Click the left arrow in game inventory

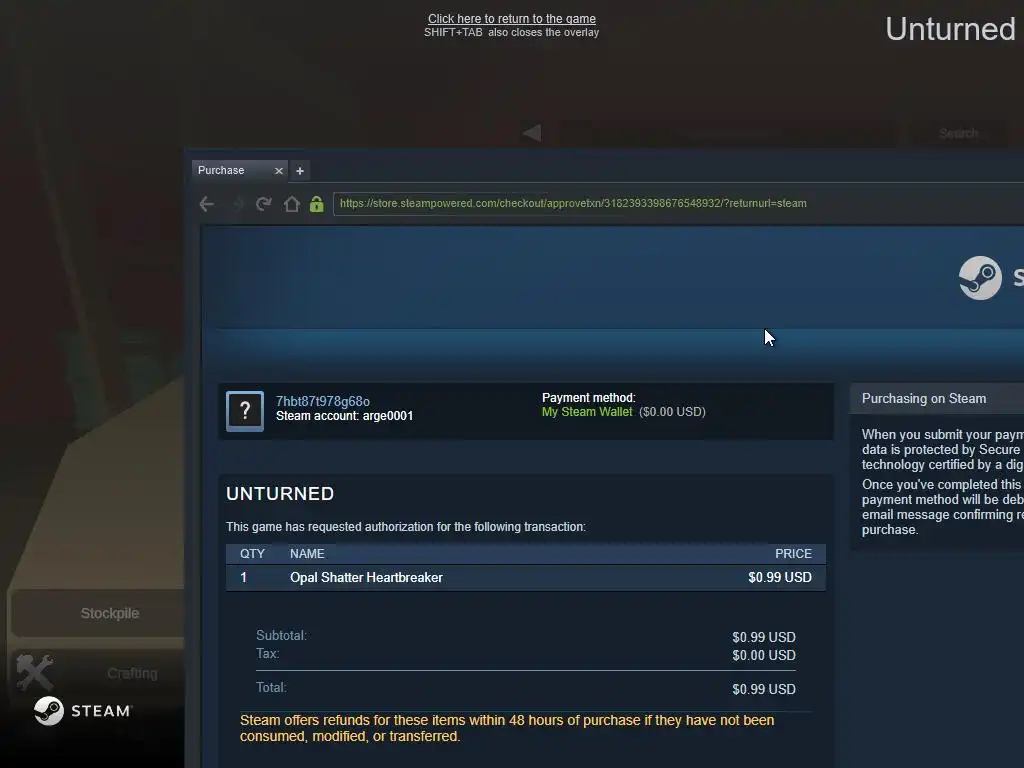(x=532, y=133)
